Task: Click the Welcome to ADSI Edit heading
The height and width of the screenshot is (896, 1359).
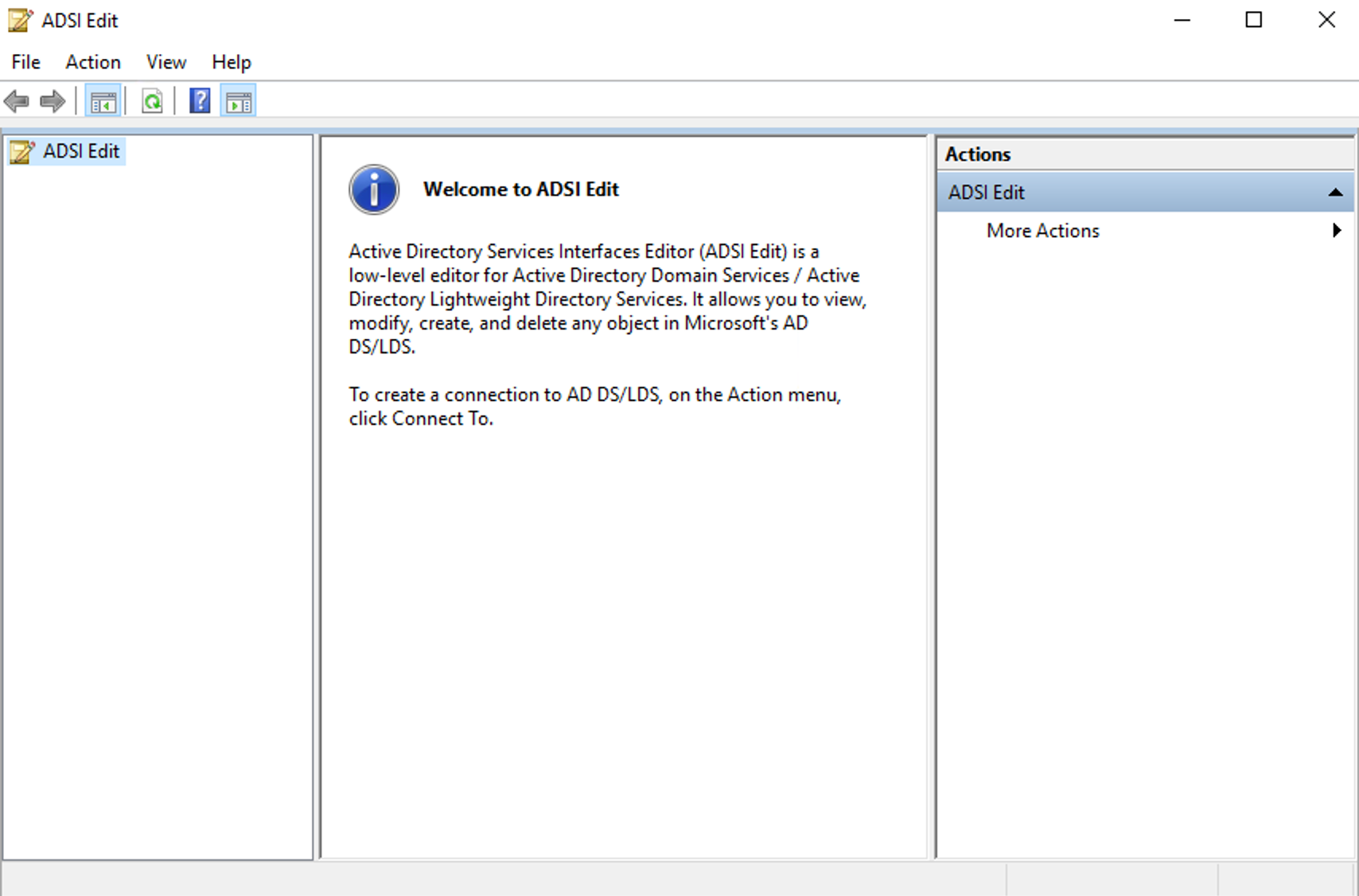Action: tap(521, 189)
